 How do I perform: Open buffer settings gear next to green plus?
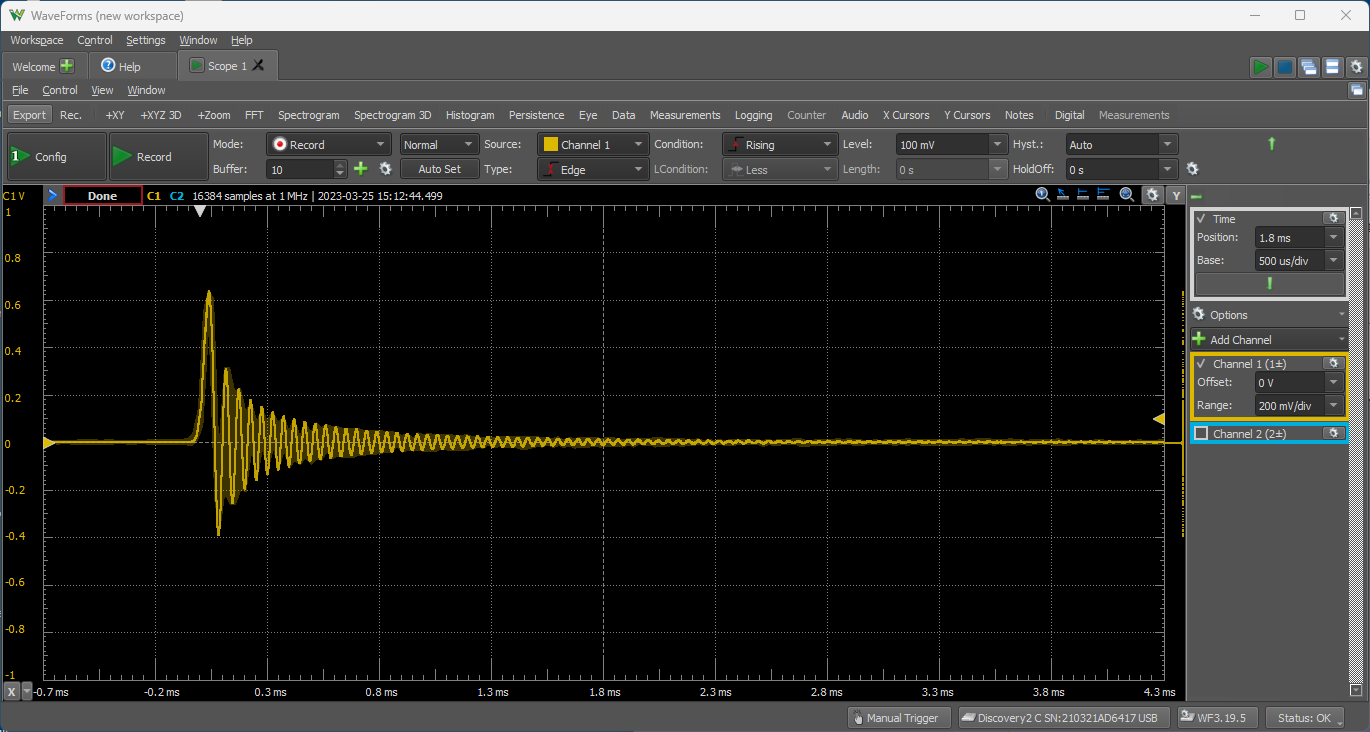point(385,169)
